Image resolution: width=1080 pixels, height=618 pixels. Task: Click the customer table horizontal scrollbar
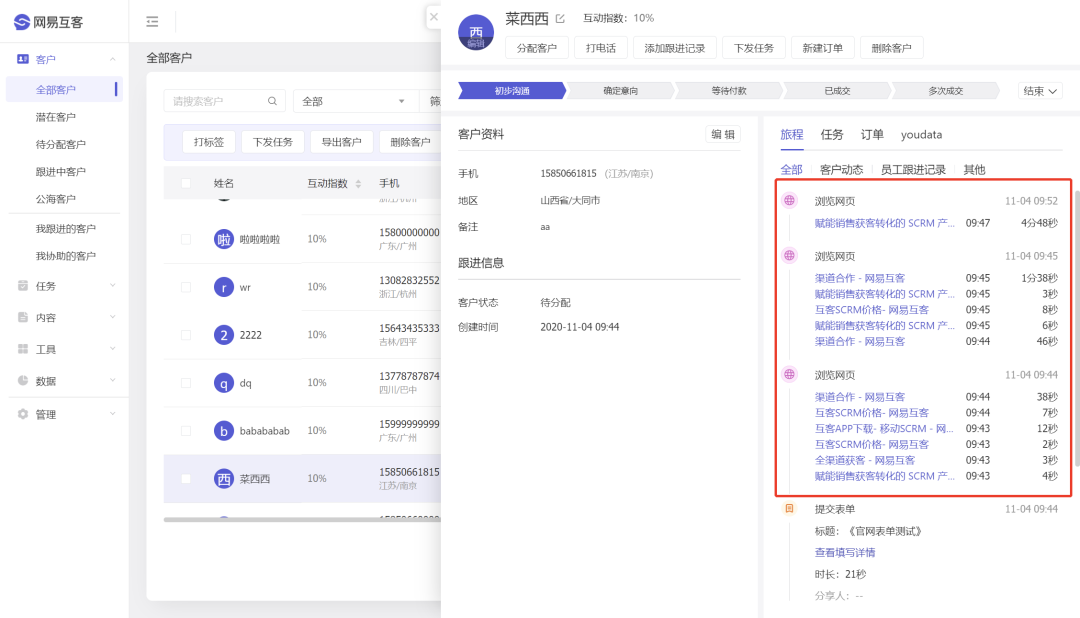[302, 519]
